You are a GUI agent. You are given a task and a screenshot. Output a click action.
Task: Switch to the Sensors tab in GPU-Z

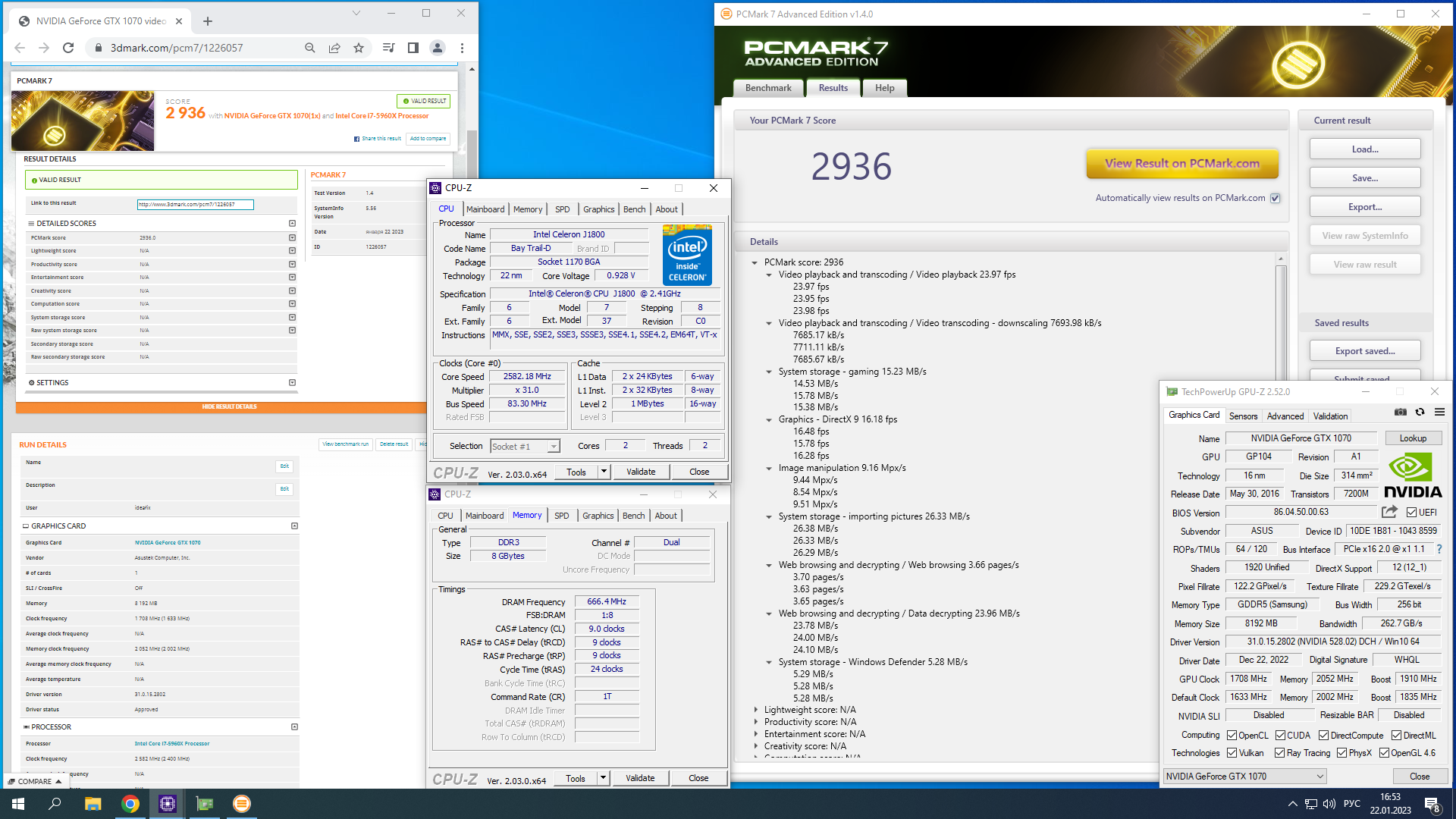pos(1243,416)
